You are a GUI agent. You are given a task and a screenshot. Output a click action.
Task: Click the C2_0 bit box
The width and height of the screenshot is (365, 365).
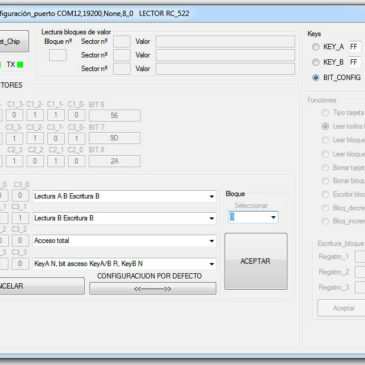[76, 161]
